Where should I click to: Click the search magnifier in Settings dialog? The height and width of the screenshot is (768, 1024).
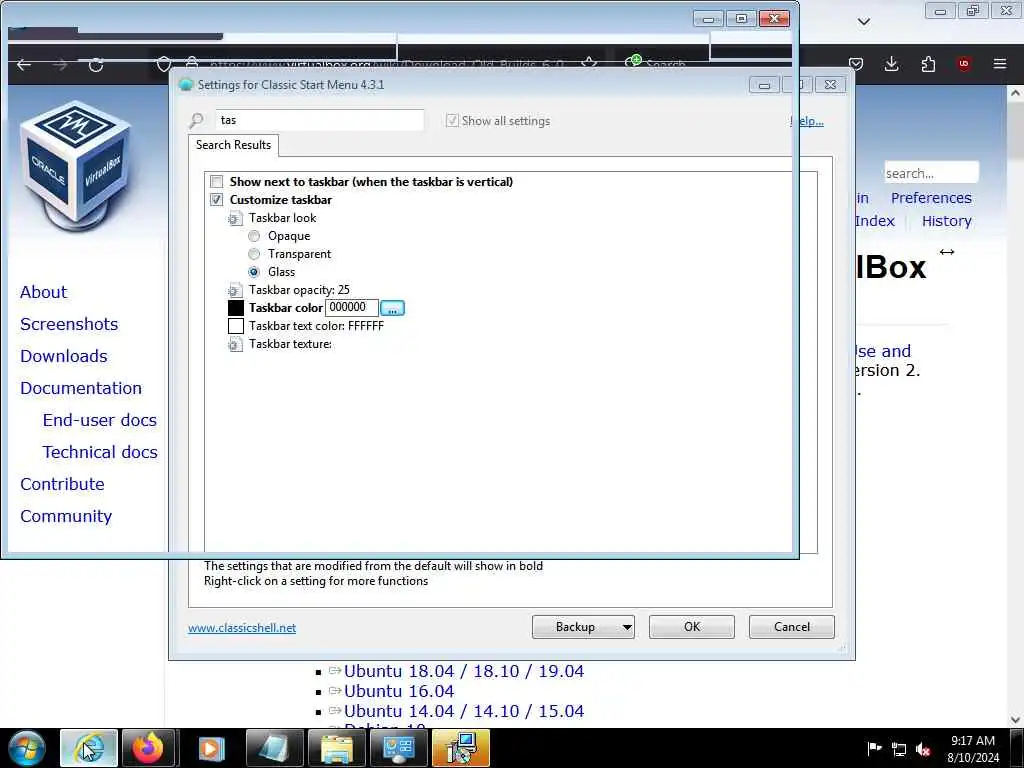pos(196,121)
